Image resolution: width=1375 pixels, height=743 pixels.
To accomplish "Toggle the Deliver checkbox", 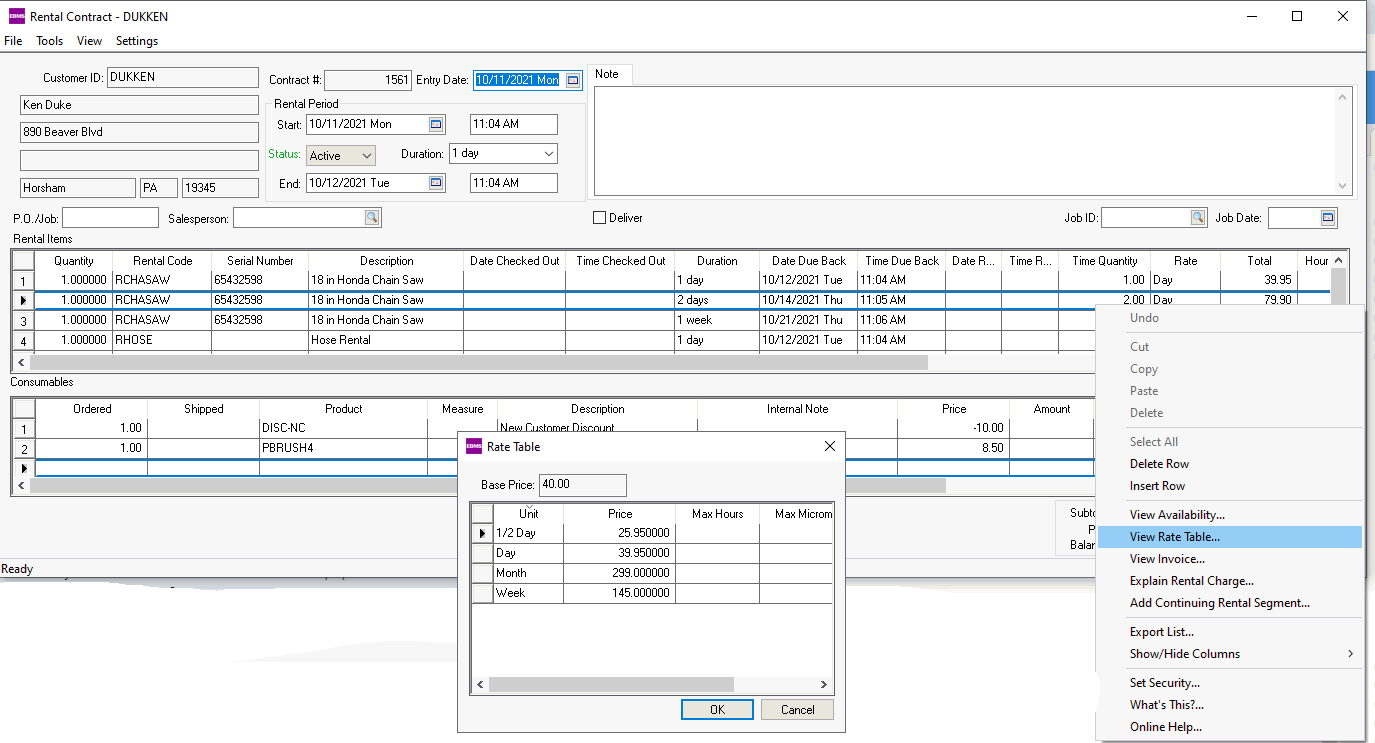I will (600, 218).
